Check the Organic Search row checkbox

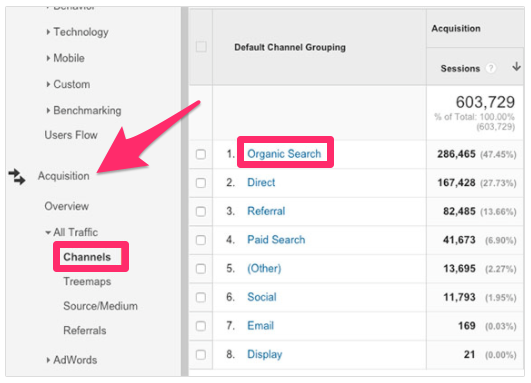201,154
